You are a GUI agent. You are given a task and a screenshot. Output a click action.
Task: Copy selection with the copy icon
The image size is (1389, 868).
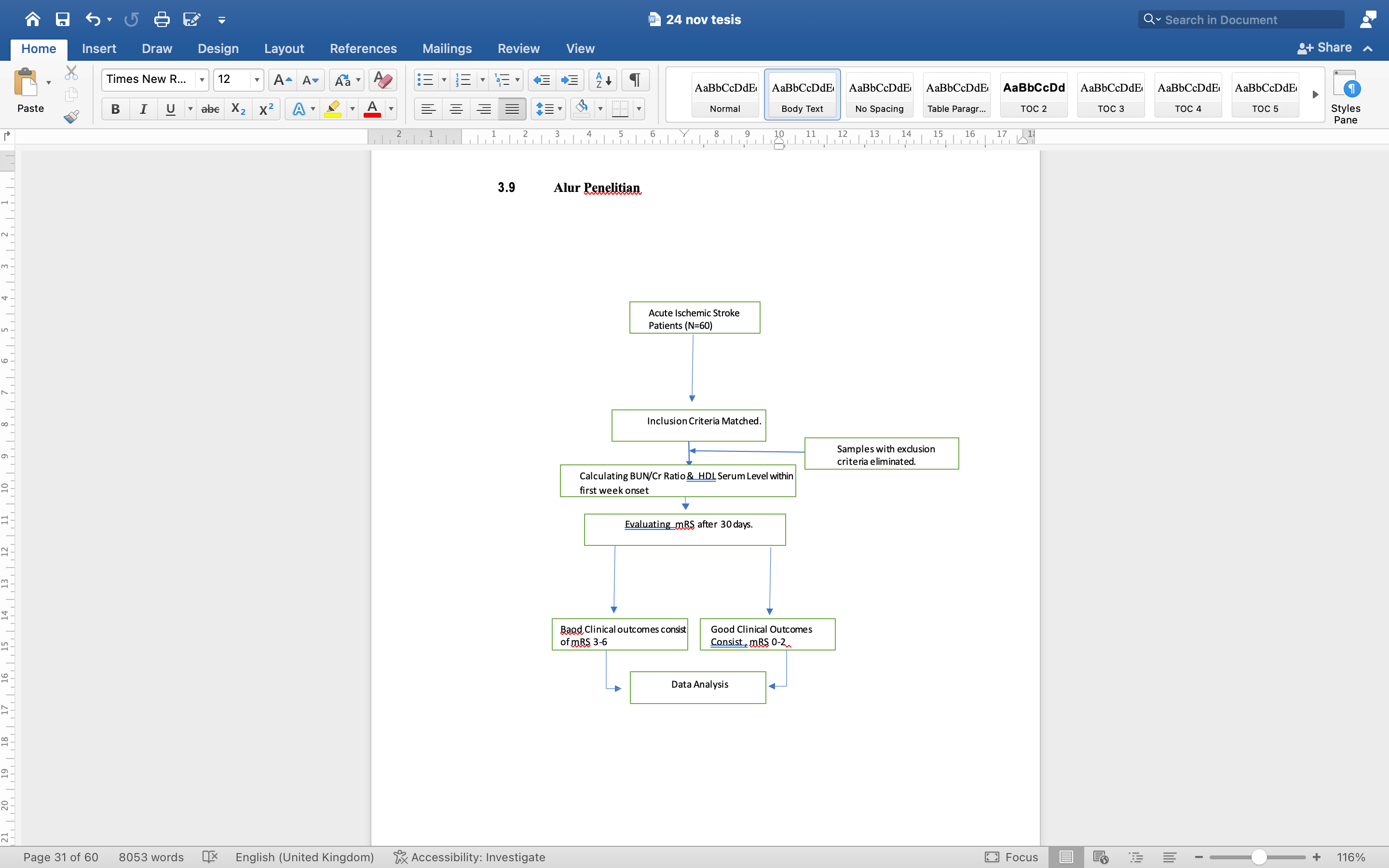(71, 94)
